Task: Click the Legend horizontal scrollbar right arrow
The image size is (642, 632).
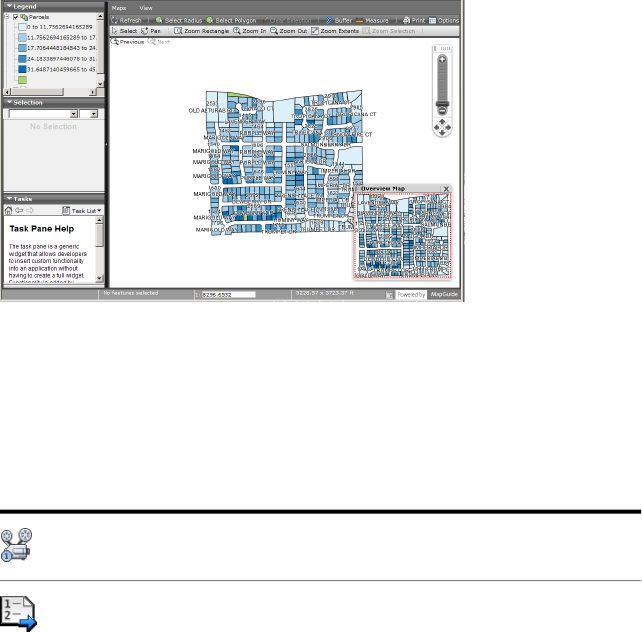Action: coord(93,92)
